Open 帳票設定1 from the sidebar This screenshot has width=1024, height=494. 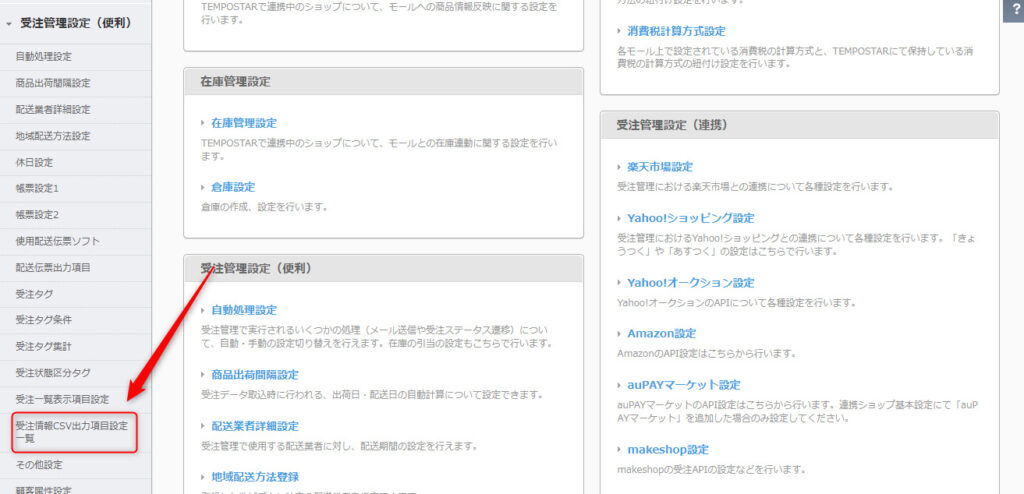tap(37, 188)
